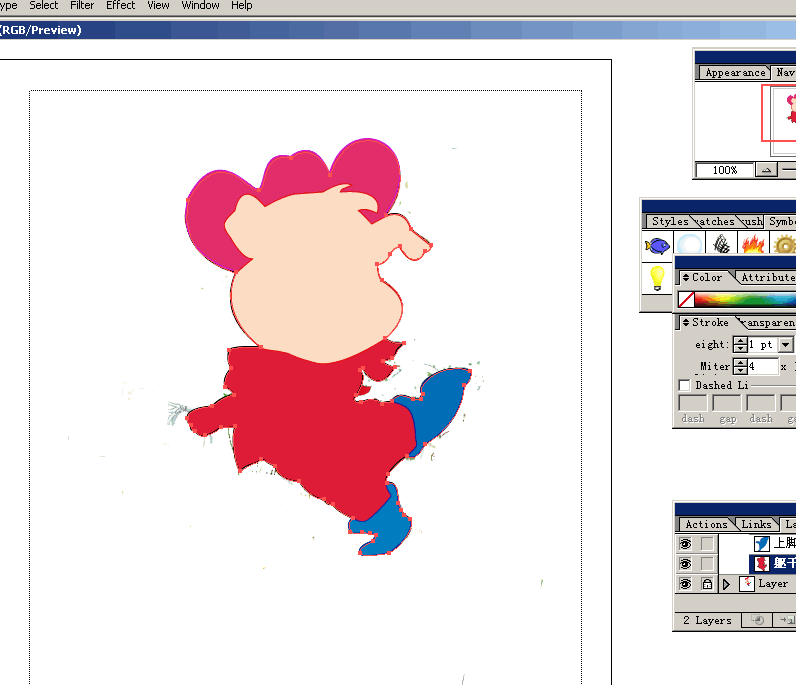
Task: Click the red view box in Navigator
Action: (x=779, y=113)
